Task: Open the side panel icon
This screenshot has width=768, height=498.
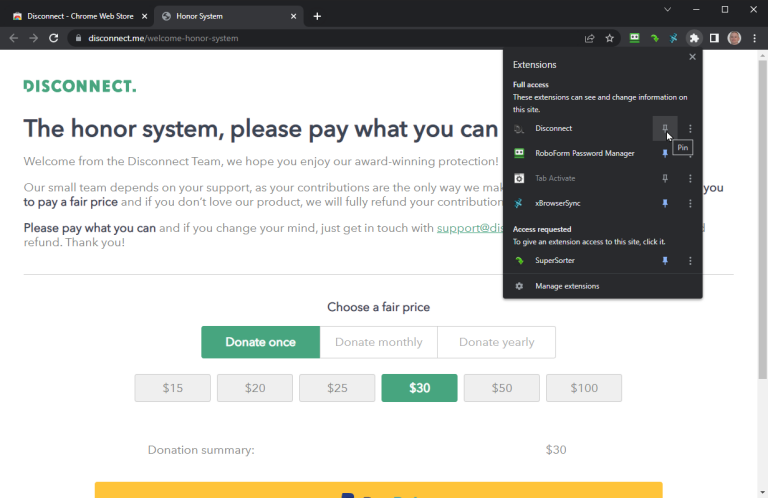Action: coord(714,38)
